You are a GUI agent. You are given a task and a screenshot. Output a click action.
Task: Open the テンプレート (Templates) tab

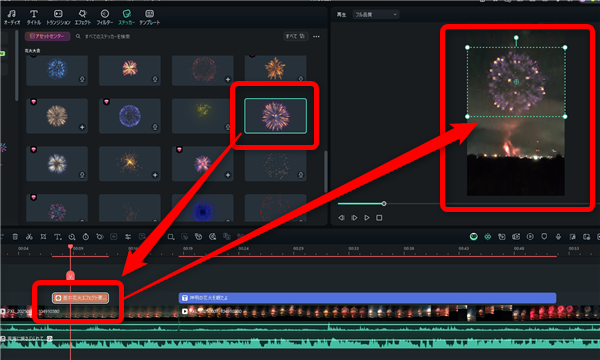149,18
